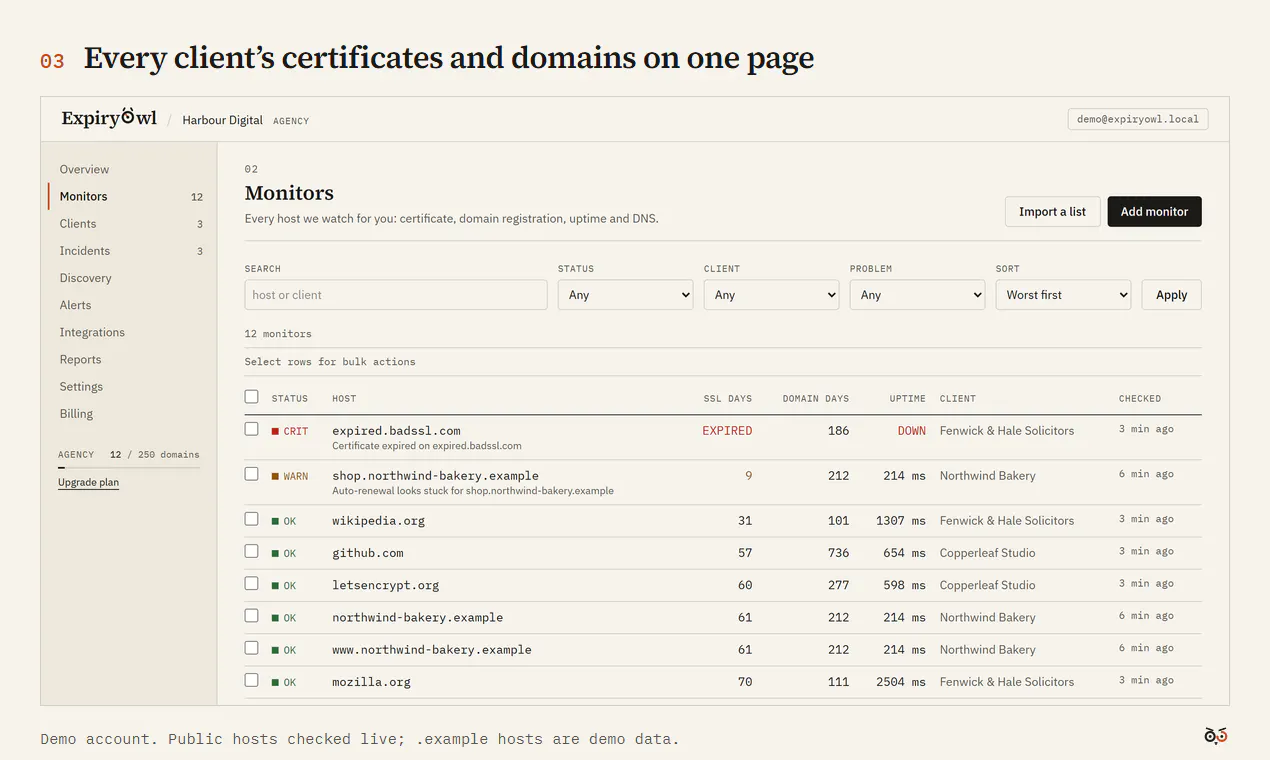Tick the wikipedia.org row checkbox
Viewport: 1270px width, 760px height.
pyautogui.click(x=251, y=519)
